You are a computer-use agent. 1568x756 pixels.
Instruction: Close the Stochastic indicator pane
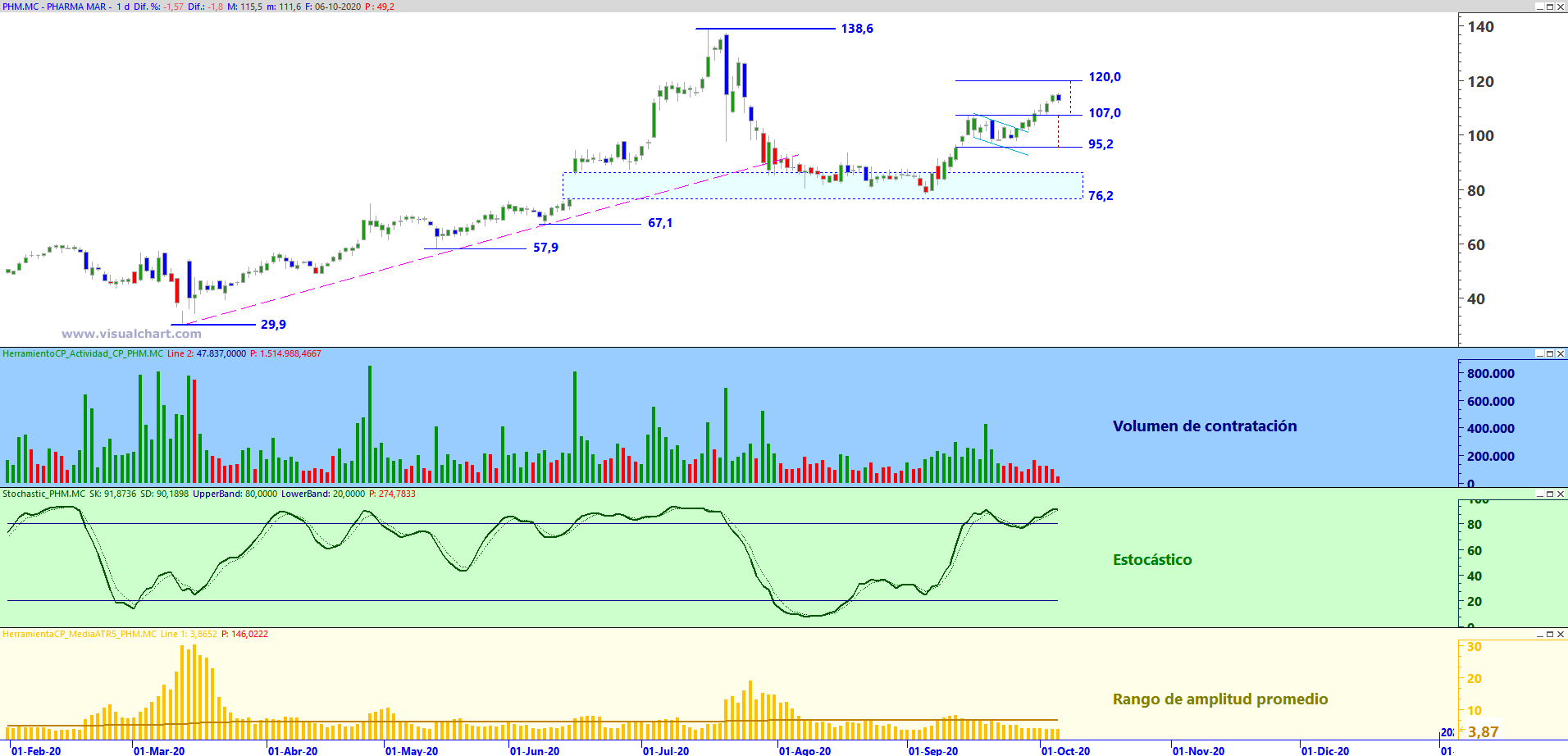[x=1561, y=494]
